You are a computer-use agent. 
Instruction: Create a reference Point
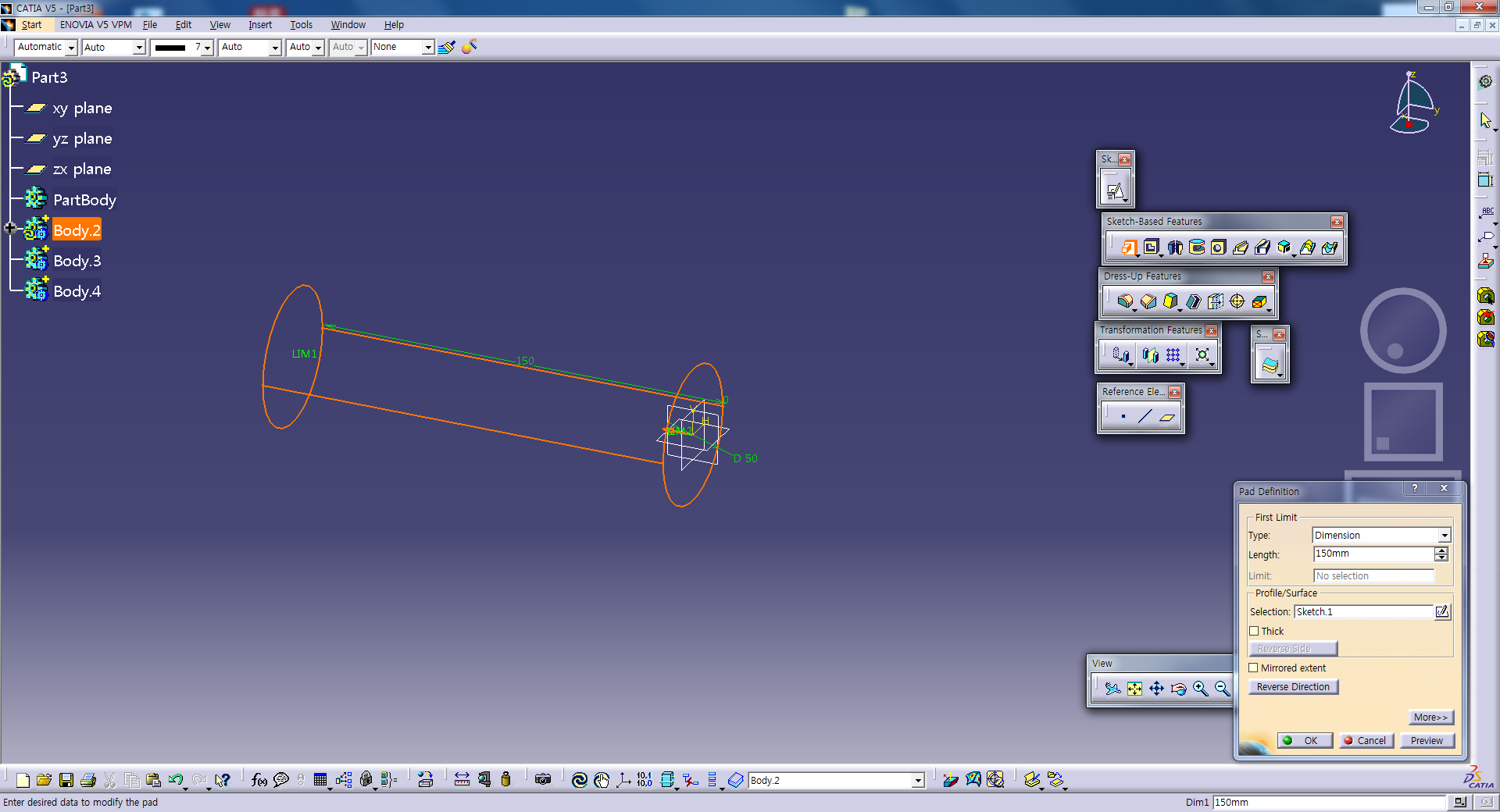pyautogui.click(x=1123, y=417)
